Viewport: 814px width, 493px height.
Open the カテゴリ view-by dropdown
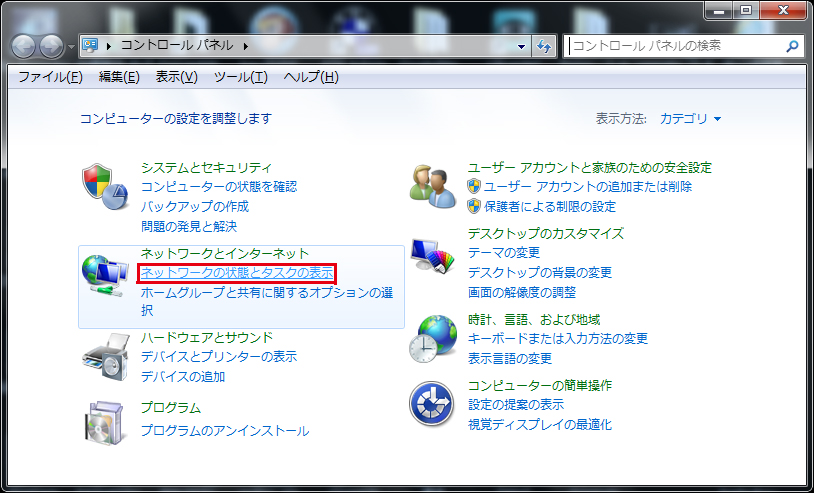[x=690, y=119]
